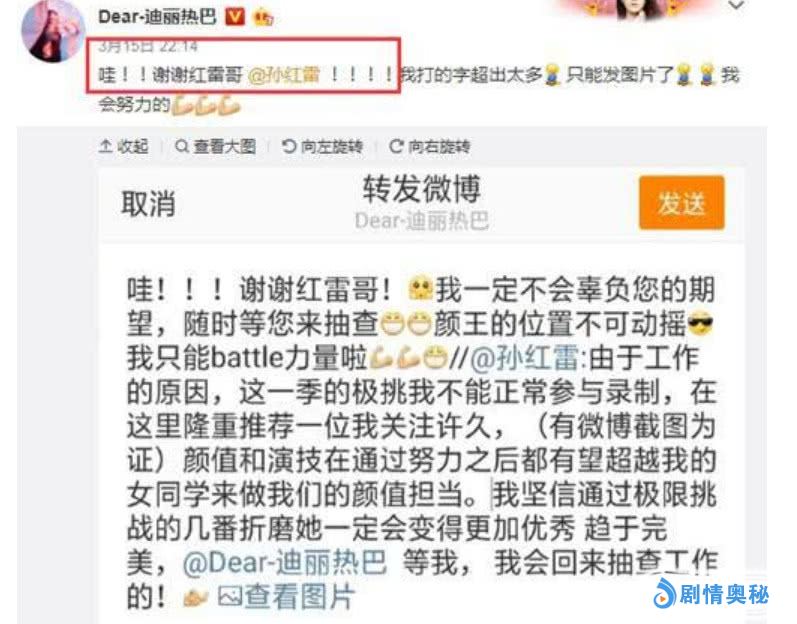The image size is (797, 624).
Task: Click the orange V verified badge
Action: pyautogui.click(x=234, y=17)
